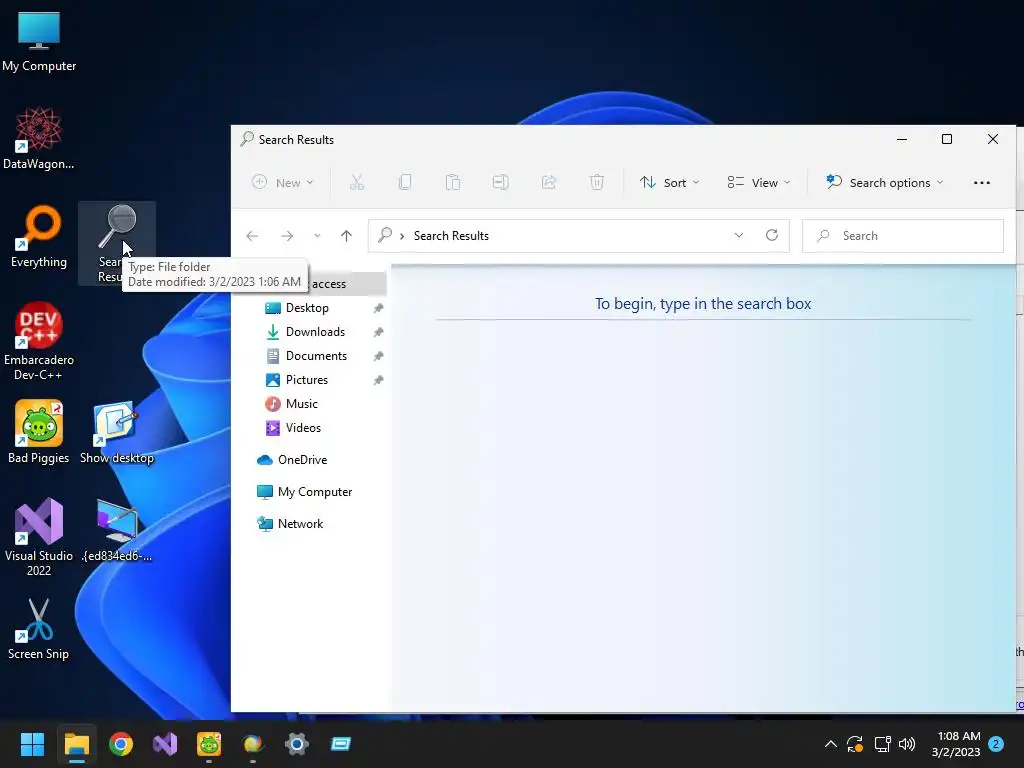Screen dimensions: 1024x768
Task: Open recent locations chevron
Action: point(317,236)
